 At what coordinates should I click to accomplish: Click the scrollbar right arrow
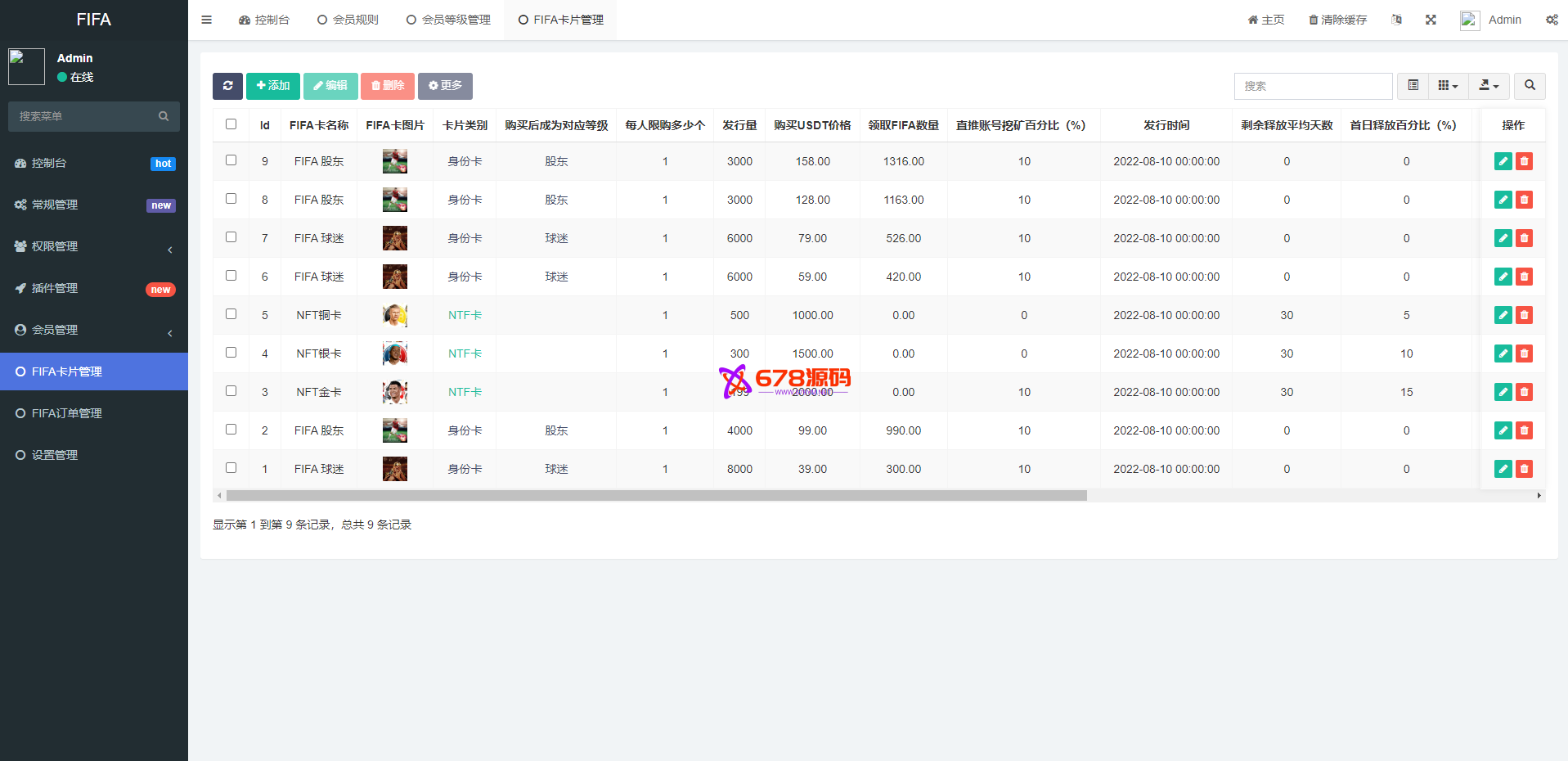tap(1539, 495)
